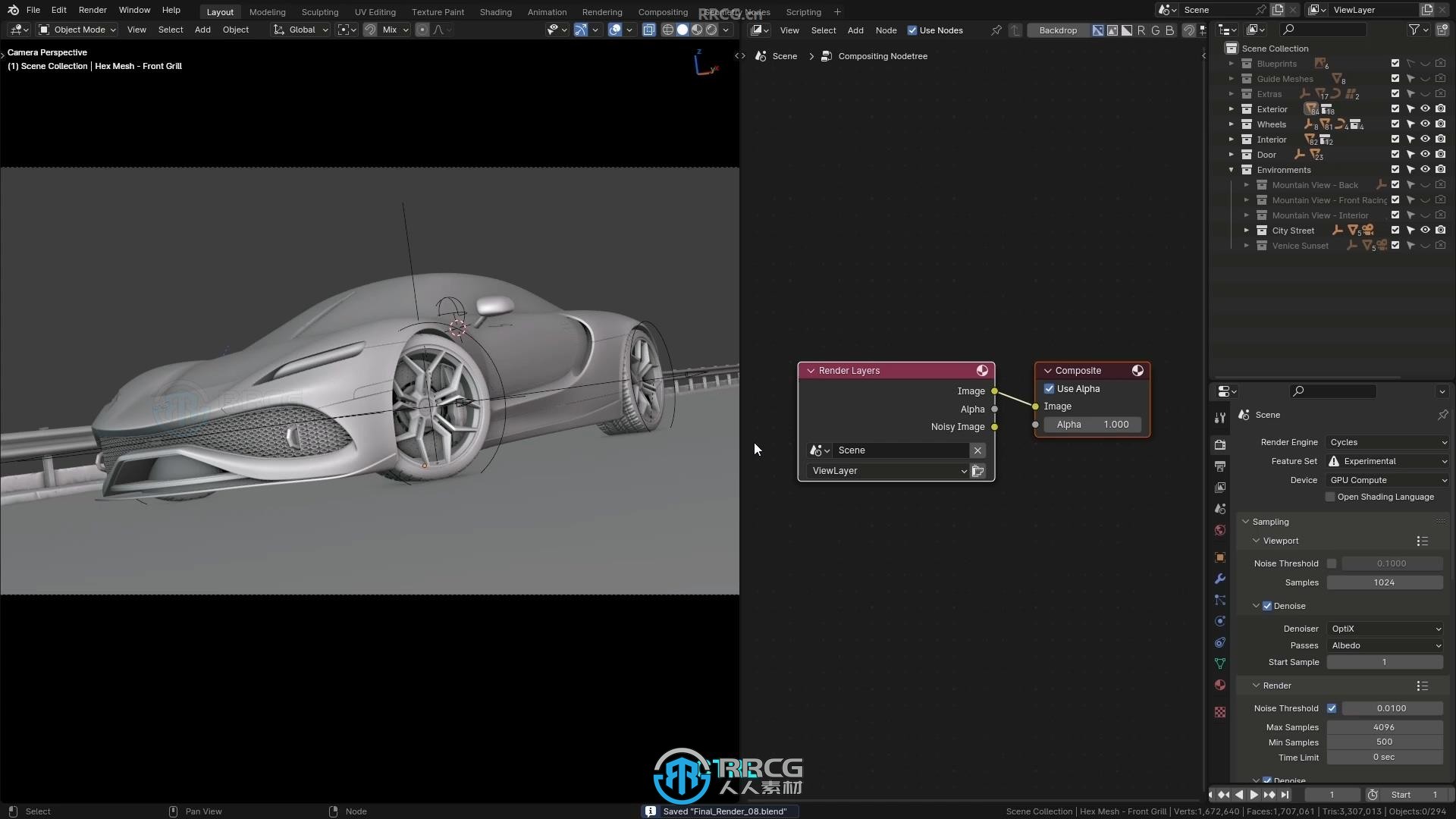Collapse the Environments collection
The image size is (1456, 819).
tap(1231, 170)
